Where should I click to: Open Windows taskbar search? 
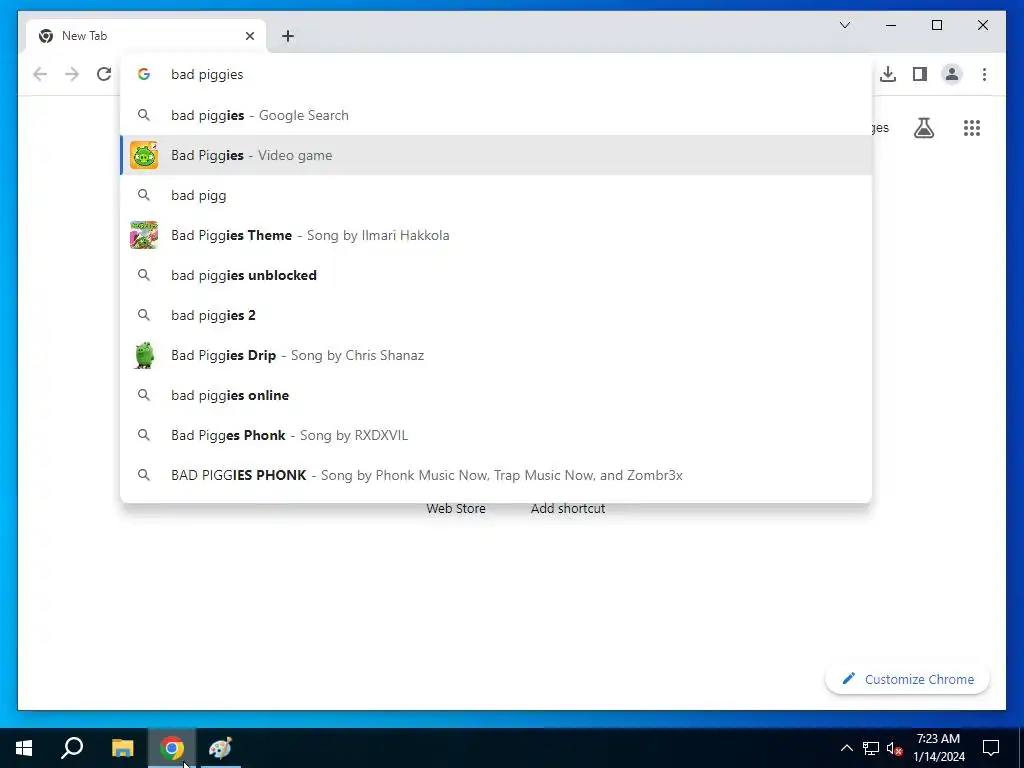tap(72, 748)
